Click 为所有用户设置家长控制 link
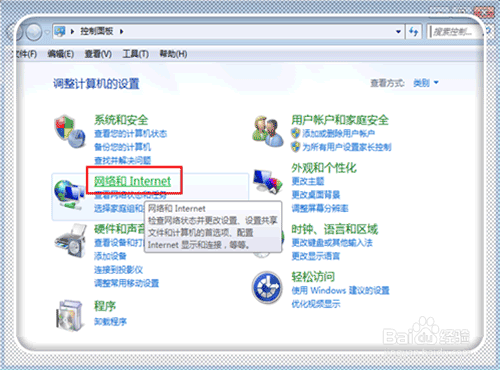Screen dimensions: 500x370 [347, 147]
